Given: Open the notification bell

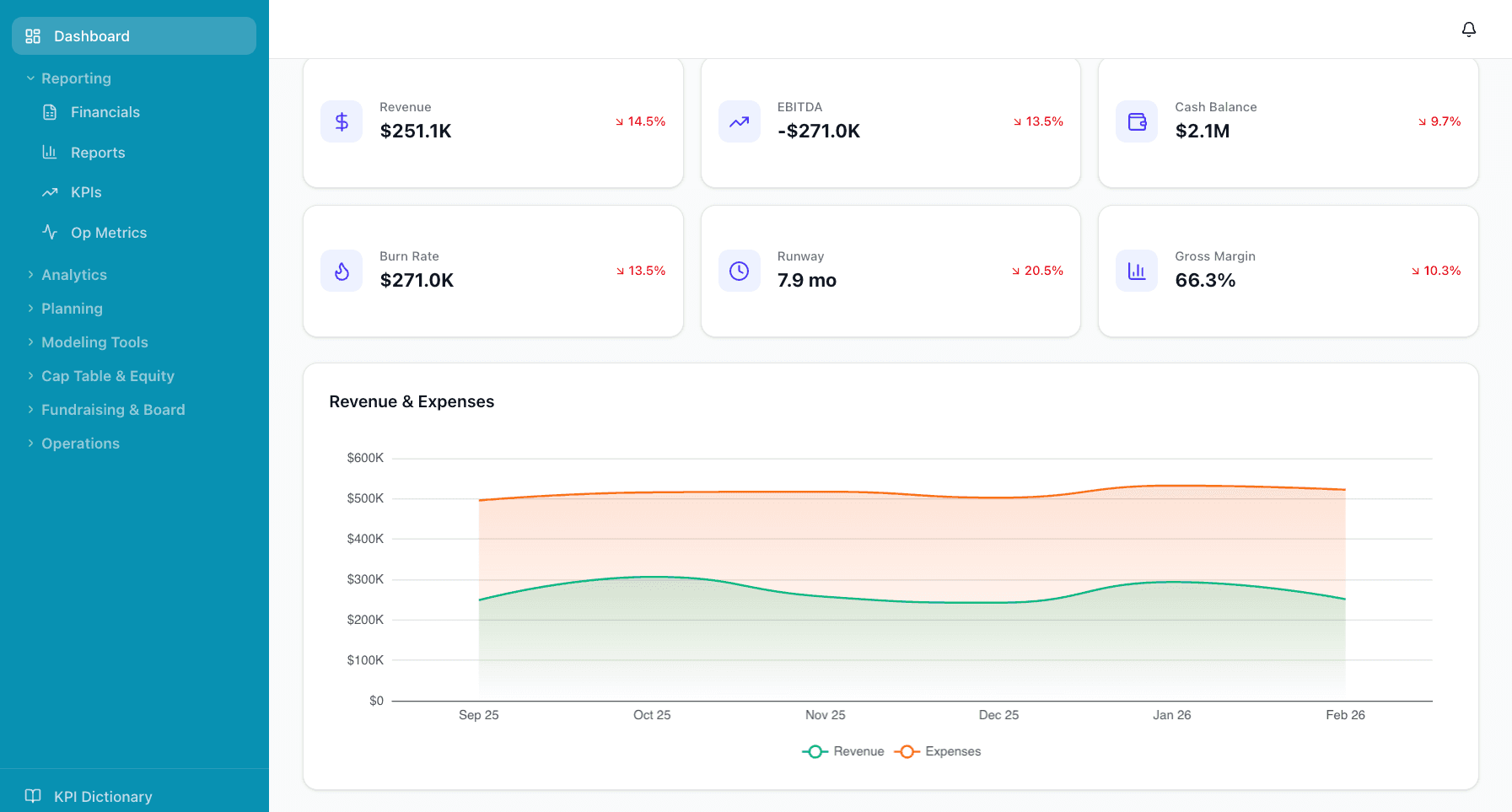Looking at the screenshot, I should click(1468, 29).
